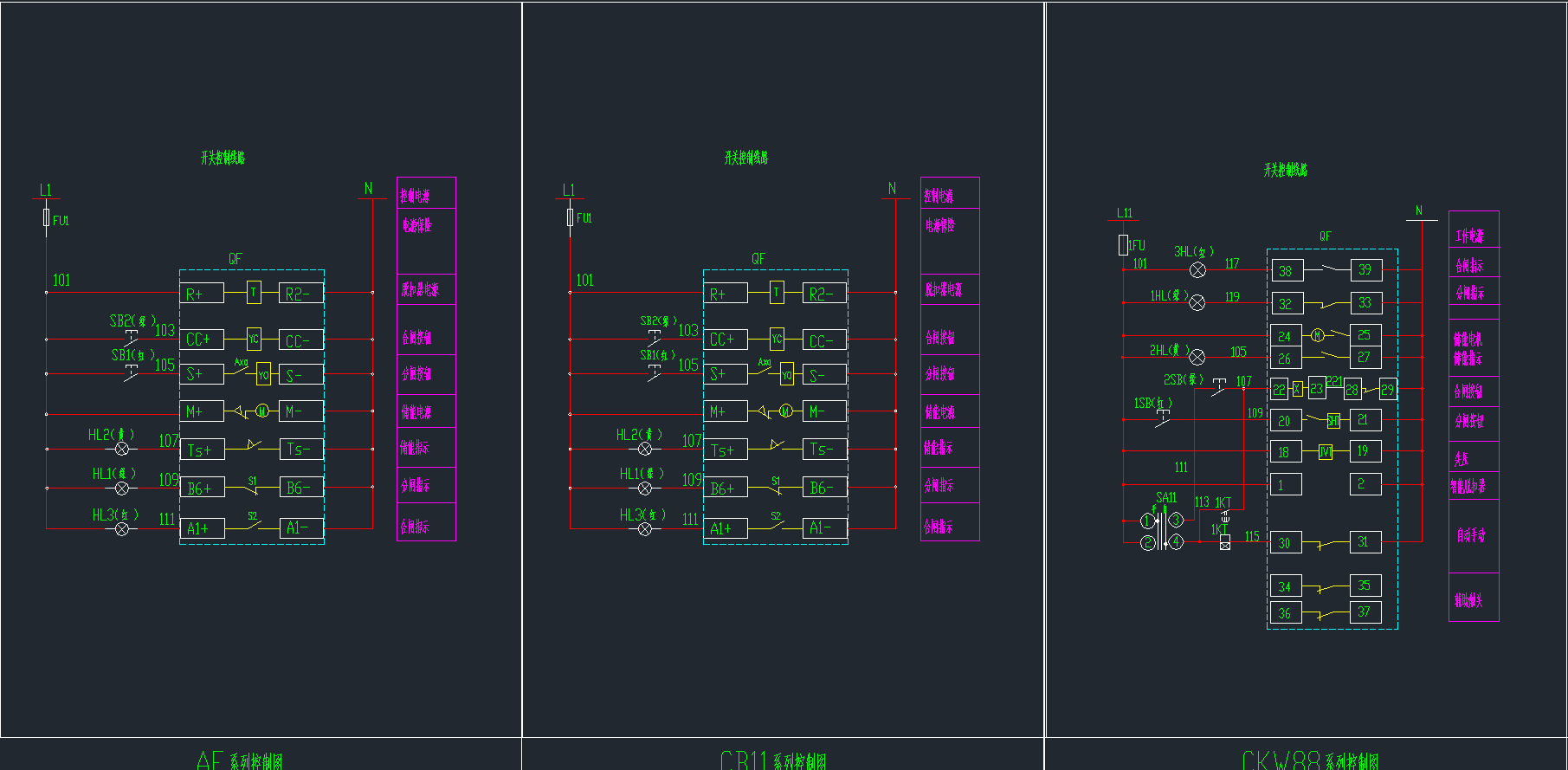Select the 1KT relay coil box
1568x770 pixels.
(1224, 542)
